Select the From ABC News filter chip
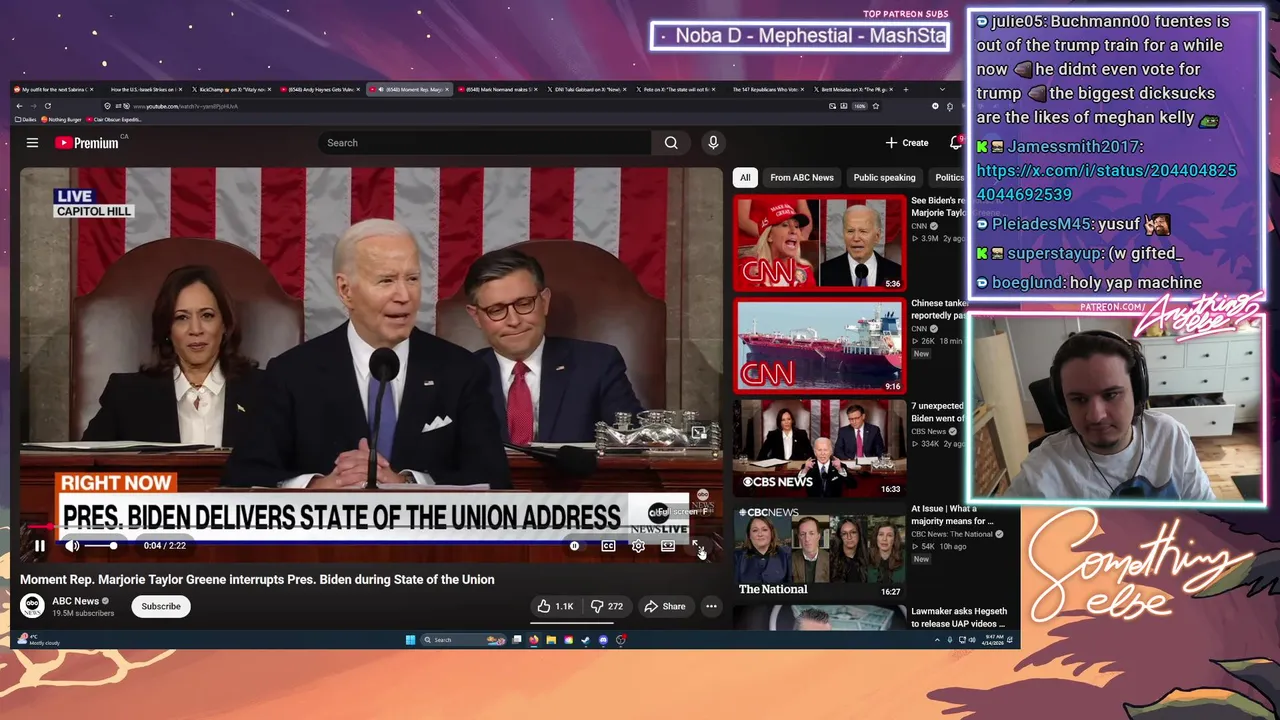Screen dimensions: 1280x720 [802, 177]
